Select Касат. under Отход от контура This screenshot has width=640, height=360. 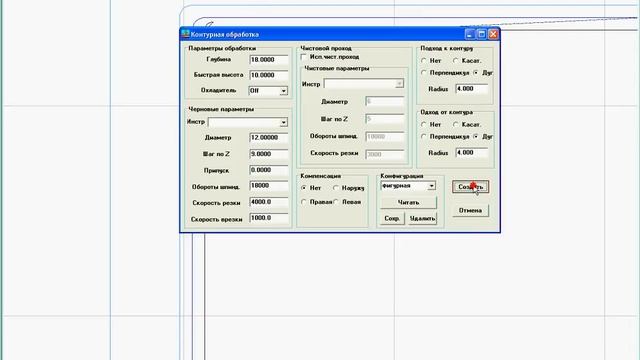coord(456,124)
